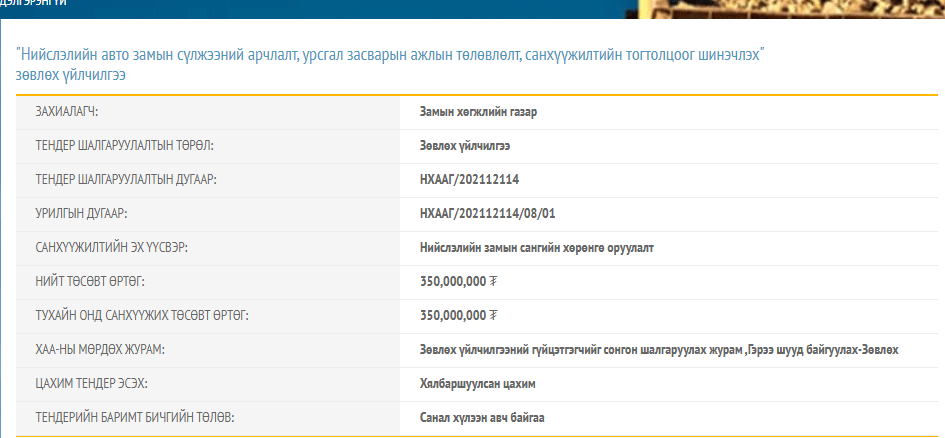Click the ДЭЛГЭРЭНГҮЙ header tab
This screenshot has width=945, height=438.
click(35, 4)
